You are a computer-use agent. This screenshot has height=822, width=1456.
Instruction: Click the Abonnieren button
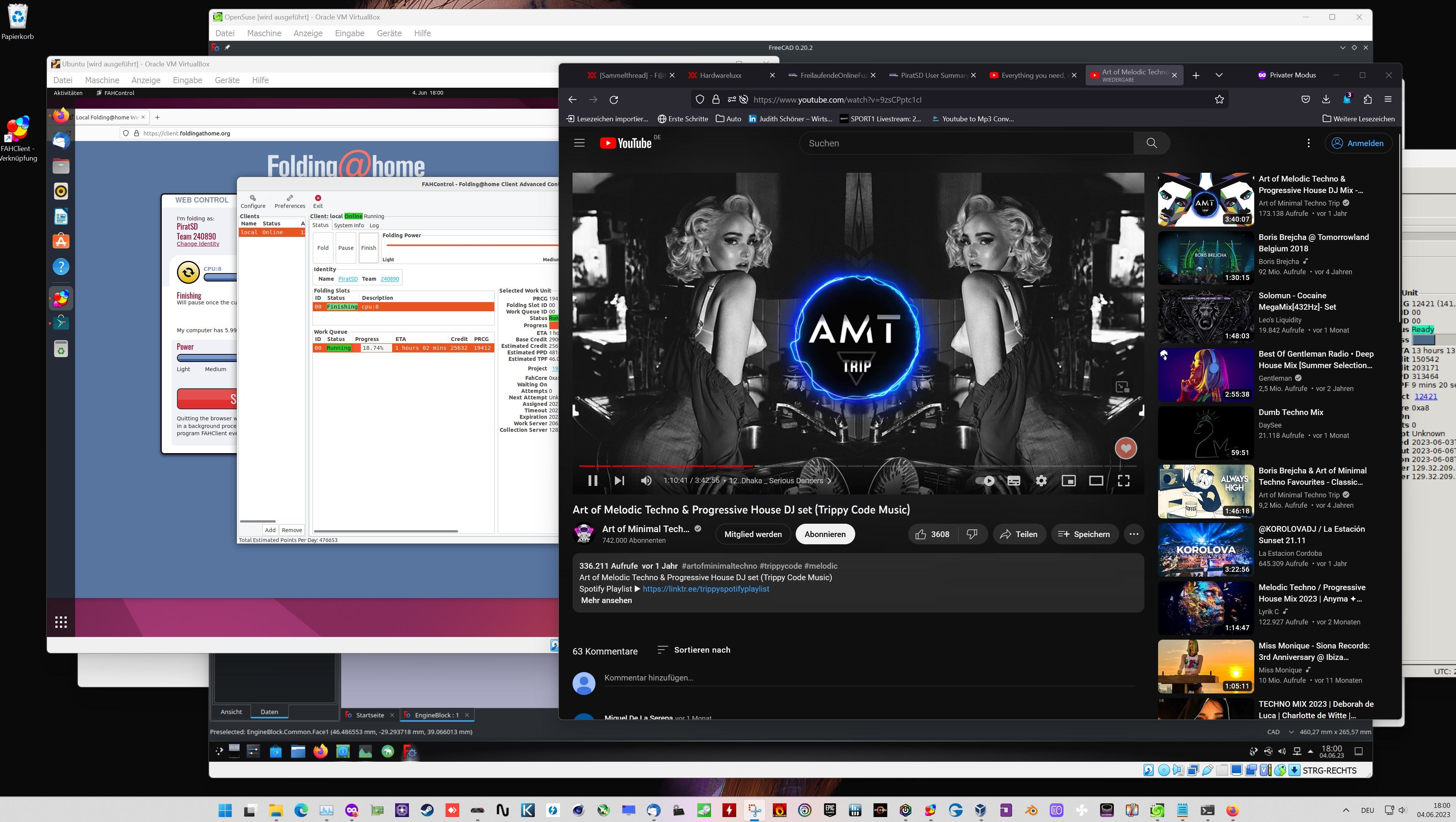(x=825, y=534)
